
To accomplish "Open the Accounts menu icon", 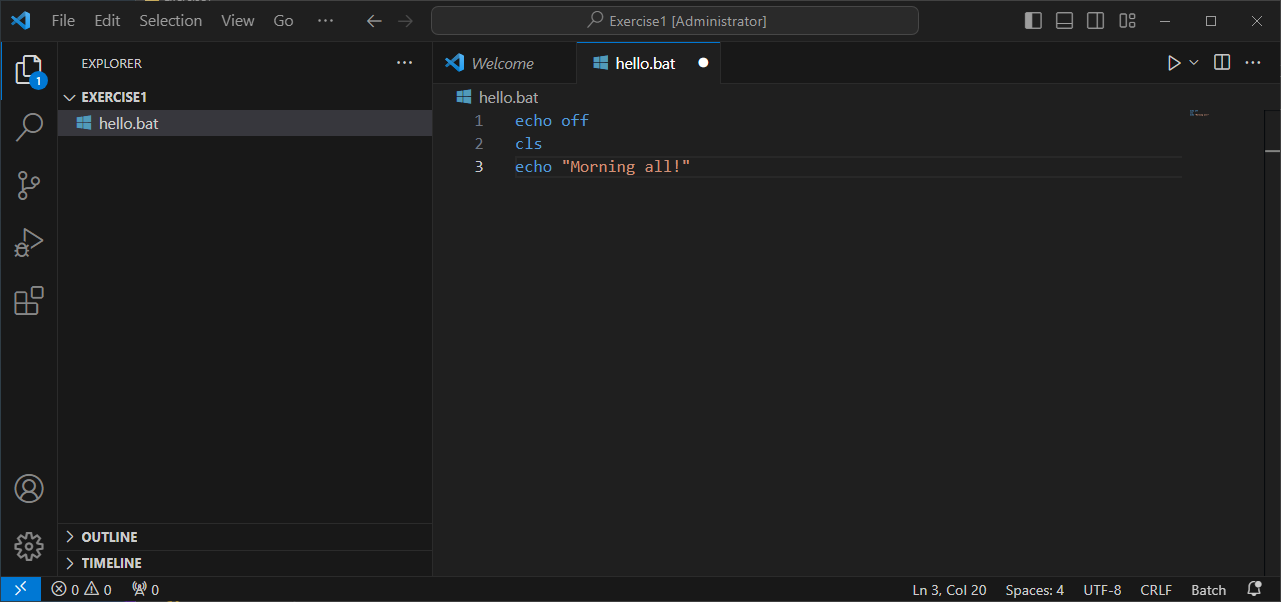I will coord(29,489).
